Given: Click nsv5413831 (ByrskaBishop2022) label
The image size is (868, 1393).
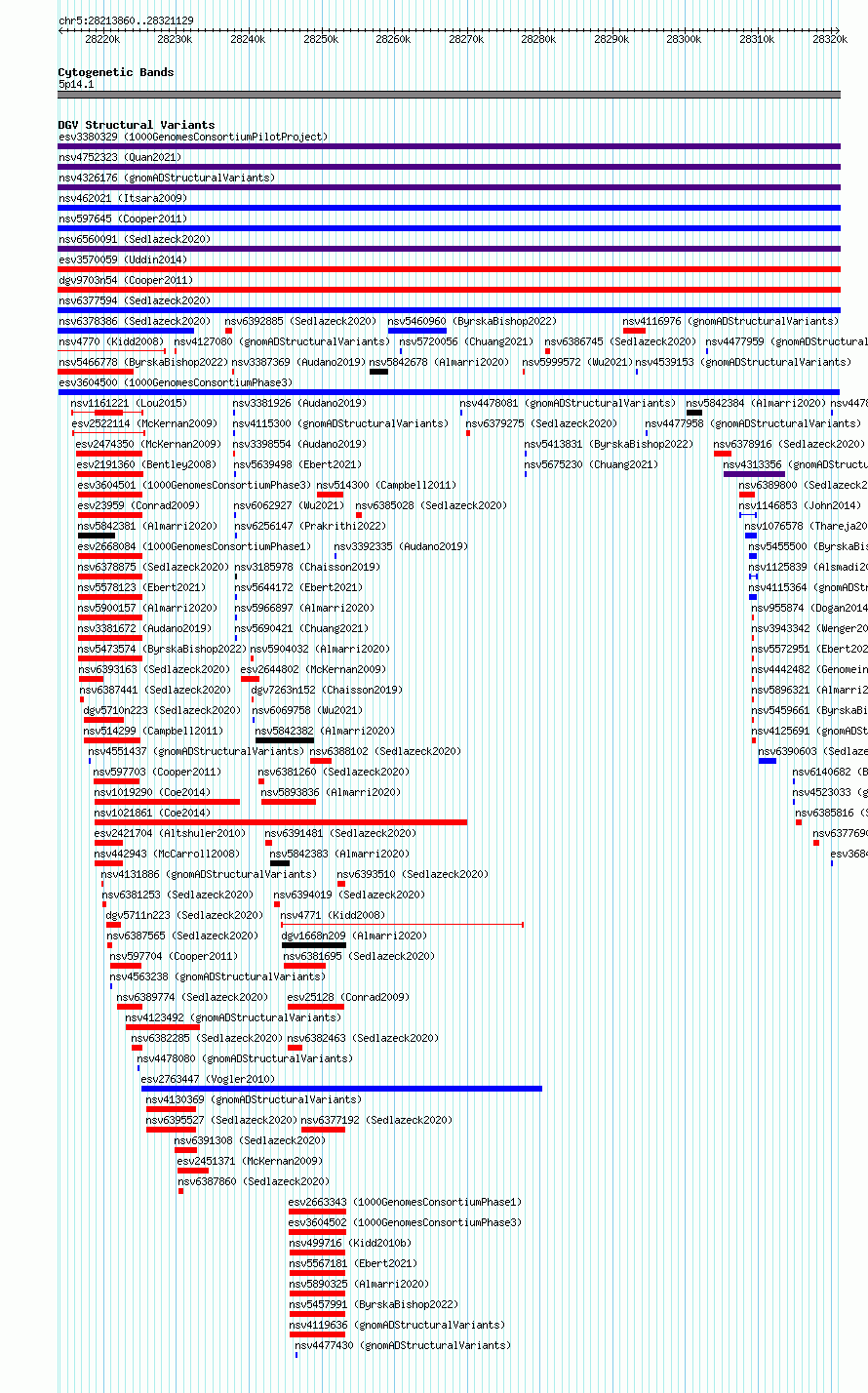Looking at the screenshot, I should click(609, 444).
